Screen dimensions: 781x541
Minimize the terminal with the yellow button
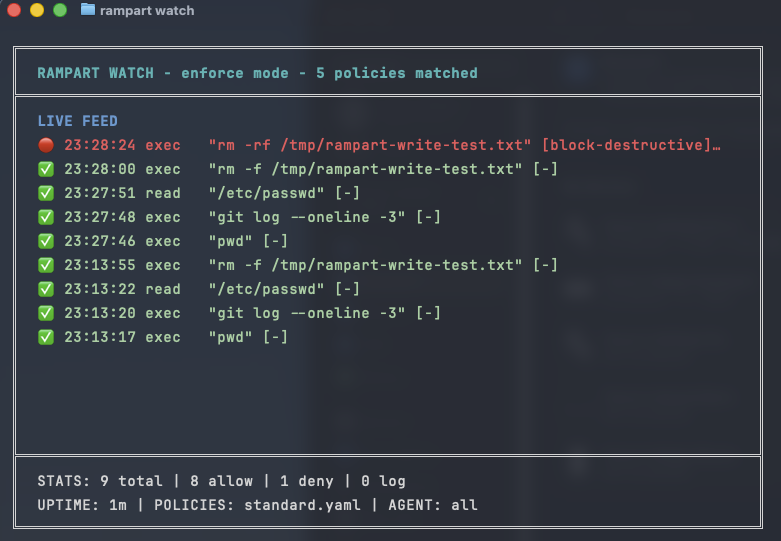click(x=37, y=10)
